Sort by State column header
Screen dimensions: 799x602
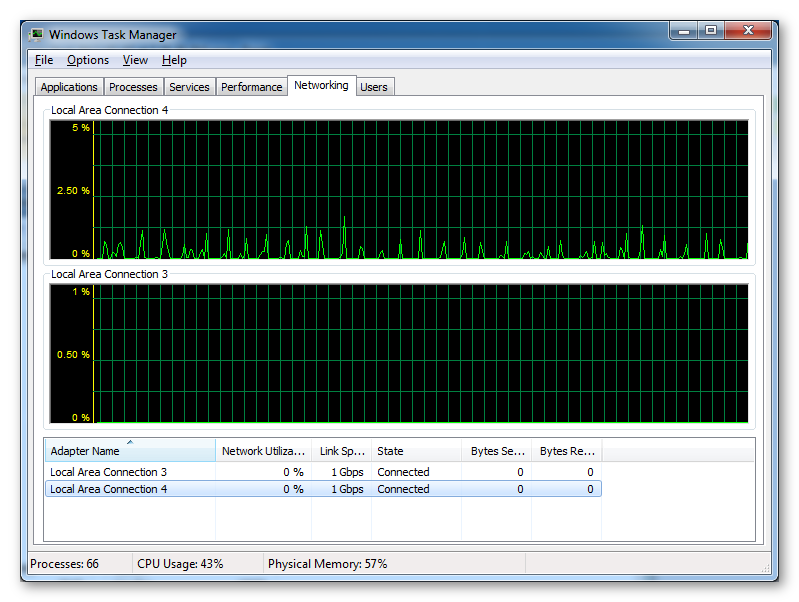[416, 451]
